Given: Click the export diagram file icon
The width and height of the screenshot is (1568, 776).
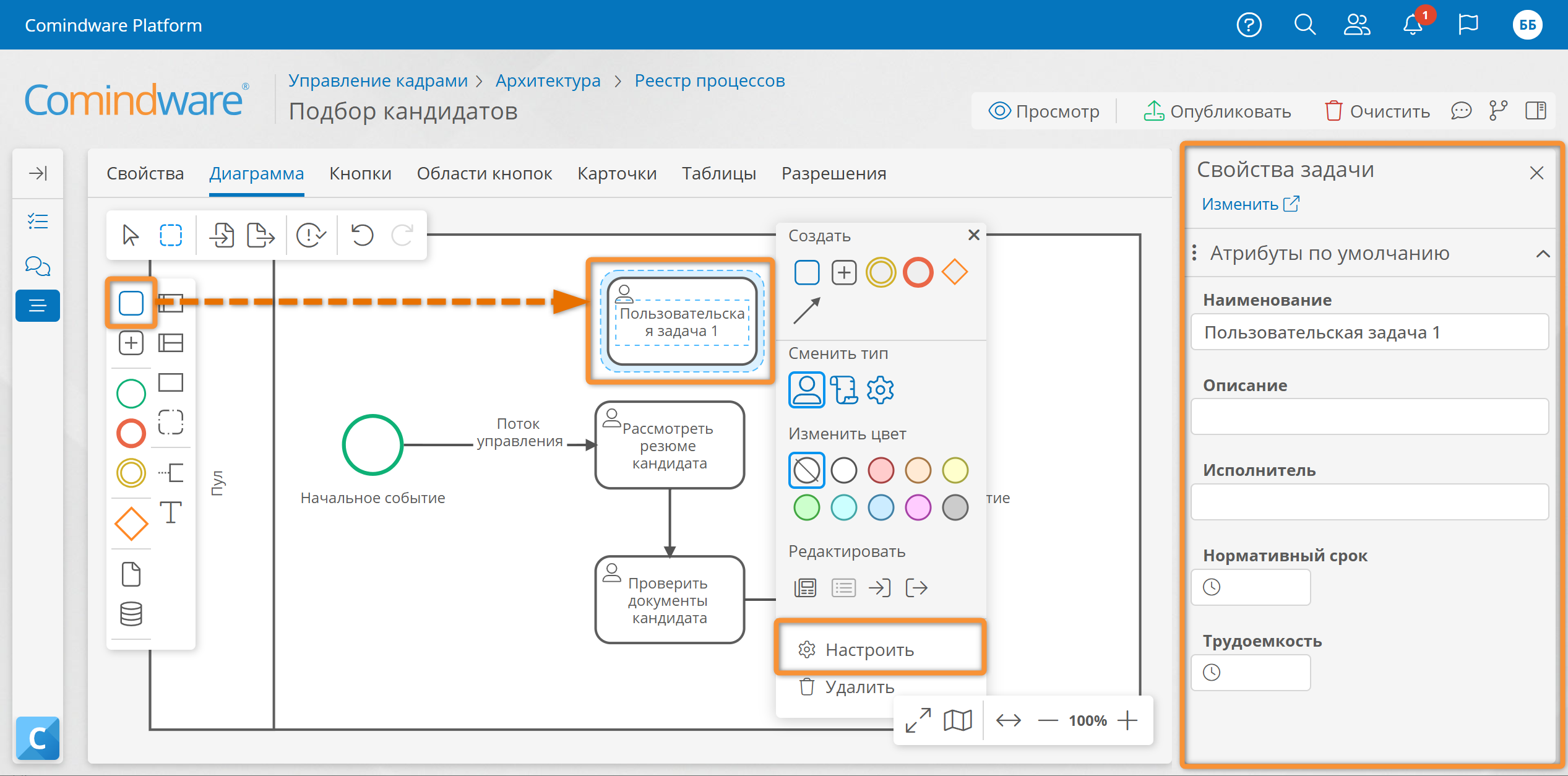Looking at the screenshot, I should click(261, 235).
